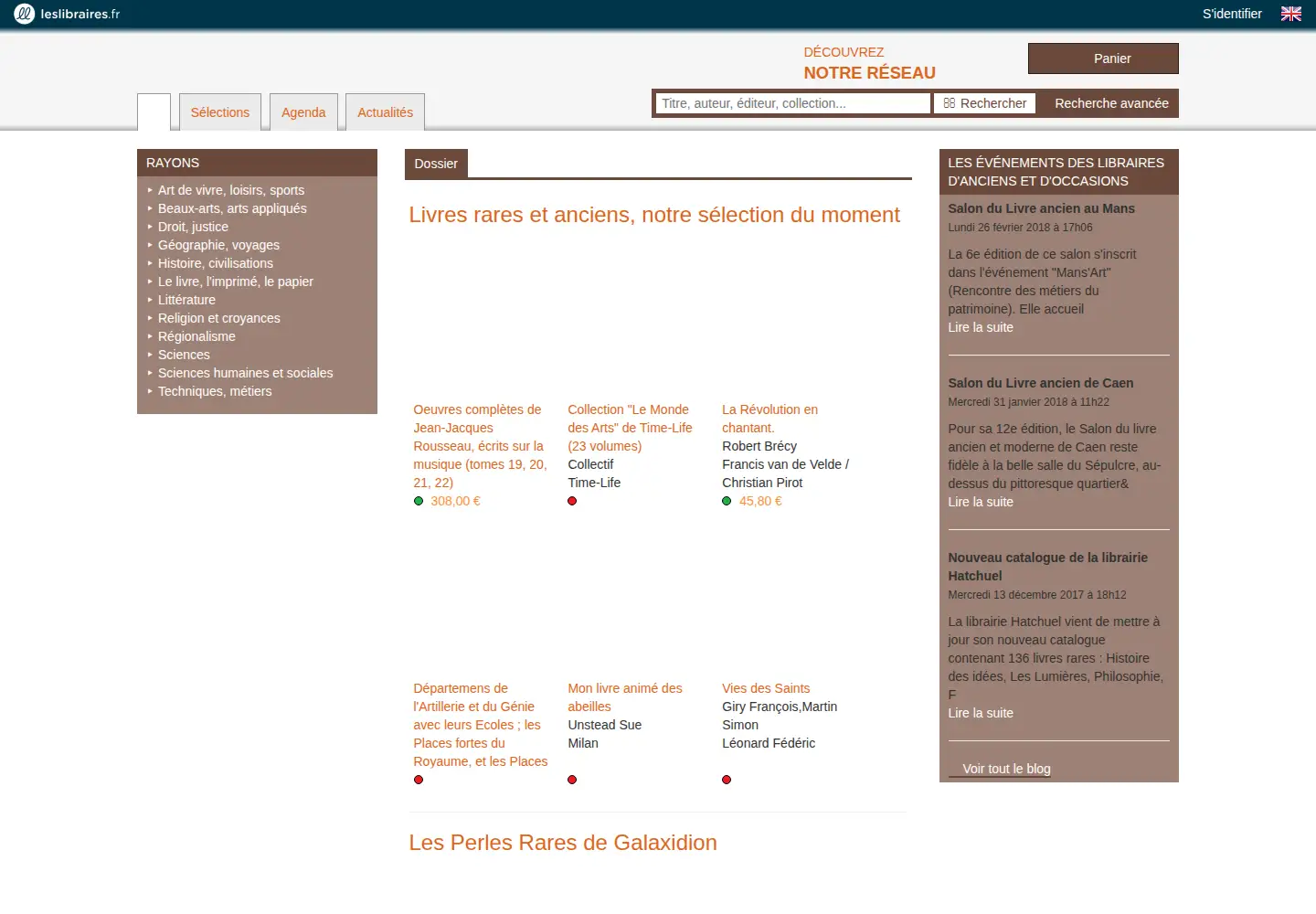
Task: Browse Le livre, l'imprimé, le papier
Action: click(x=236, y=282)
